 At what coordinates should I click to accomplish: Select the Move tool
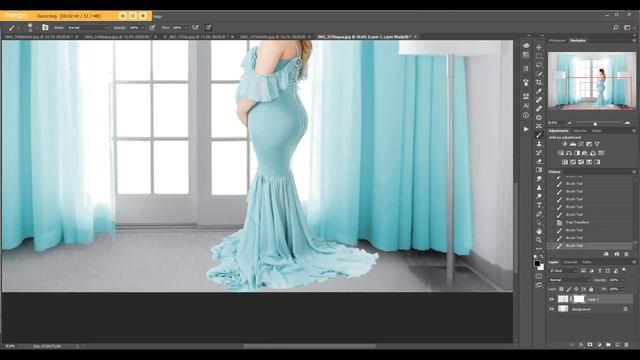click(539, 48)
